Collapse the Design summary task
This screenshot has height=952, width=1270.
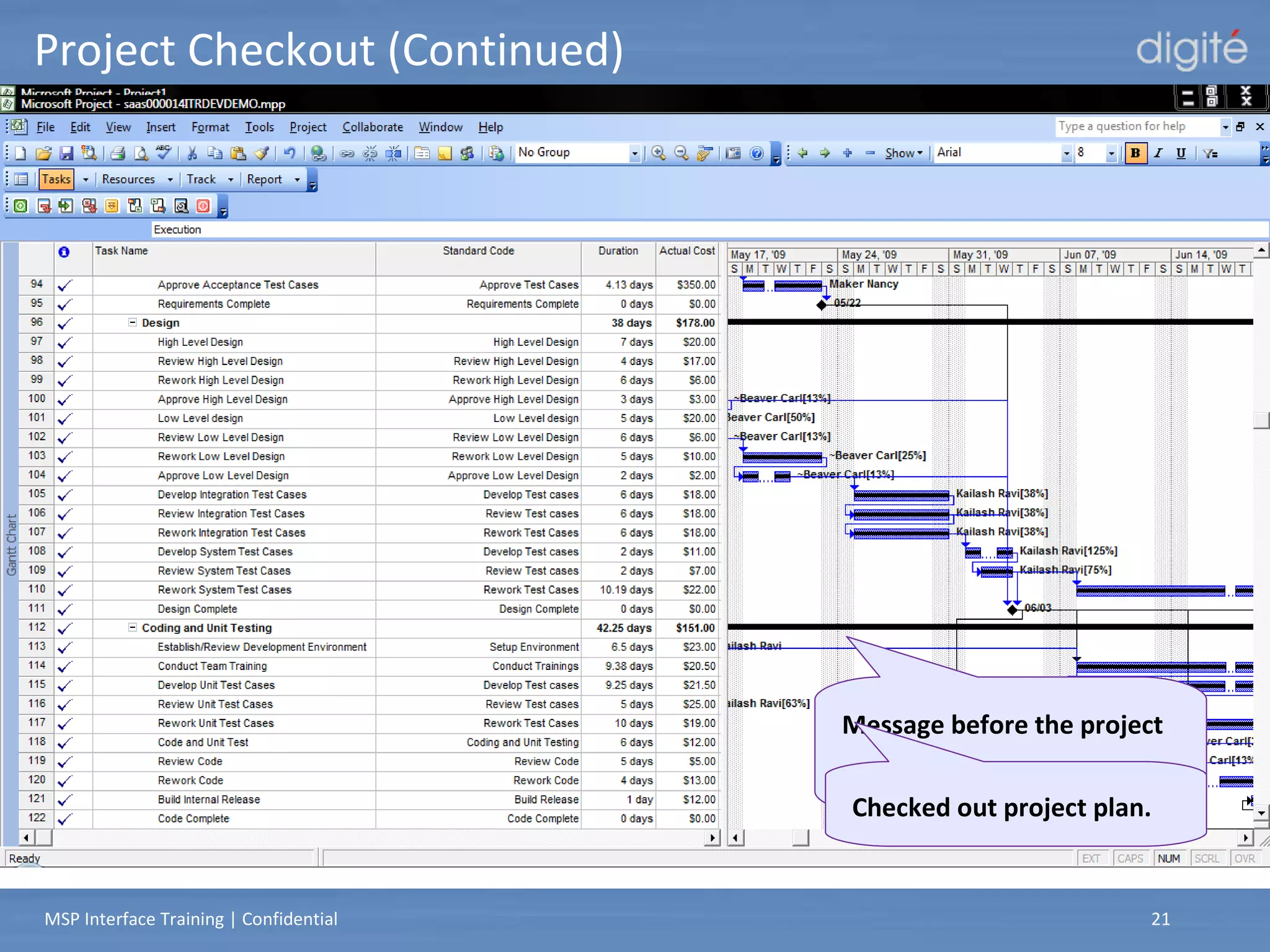point(132,322)
